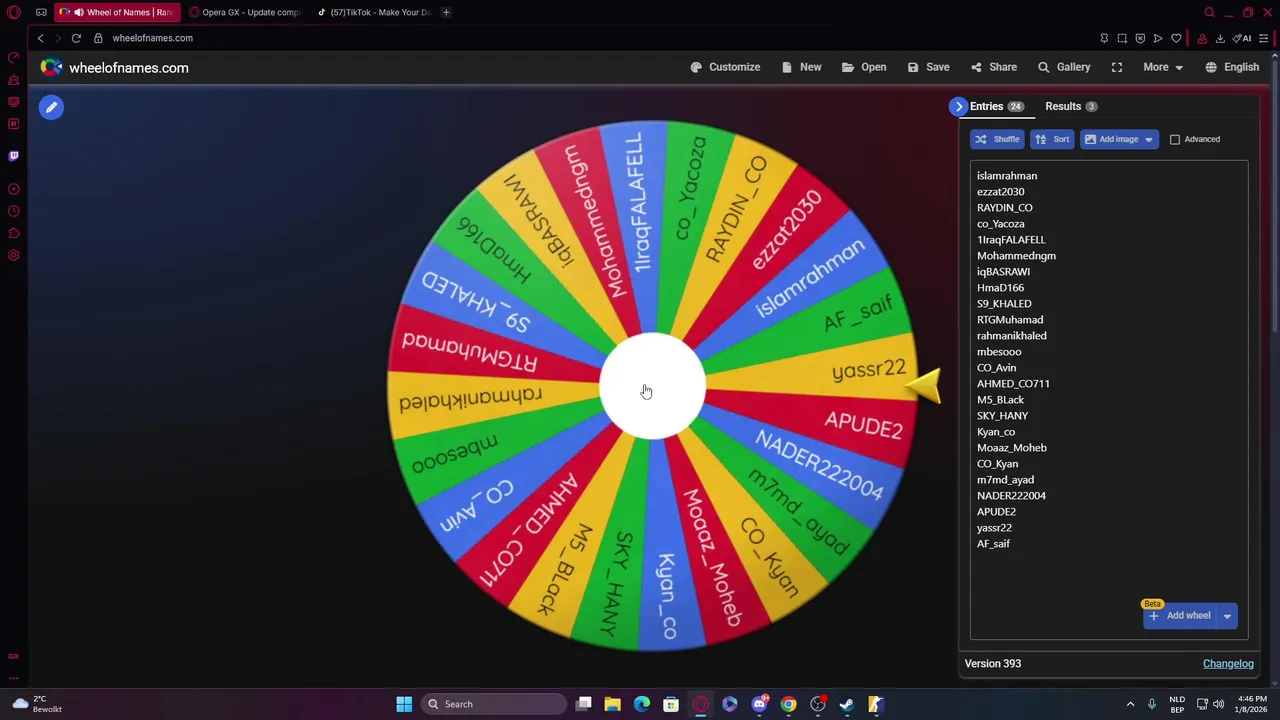Click the address bar URL wheelofnames.com
This screenshot has height=720, width=1280.
point(152,38)
